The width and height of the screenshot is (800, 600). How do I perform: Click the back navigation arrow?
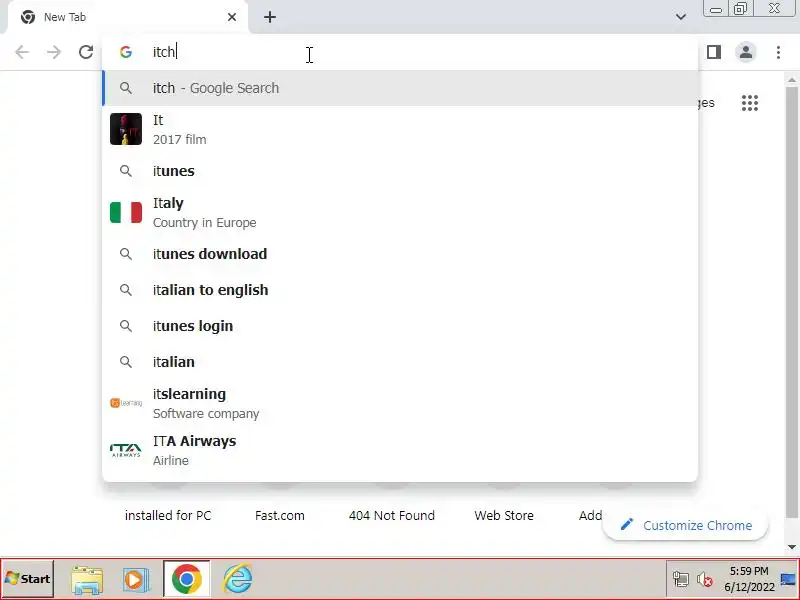(x=22, y=52)
